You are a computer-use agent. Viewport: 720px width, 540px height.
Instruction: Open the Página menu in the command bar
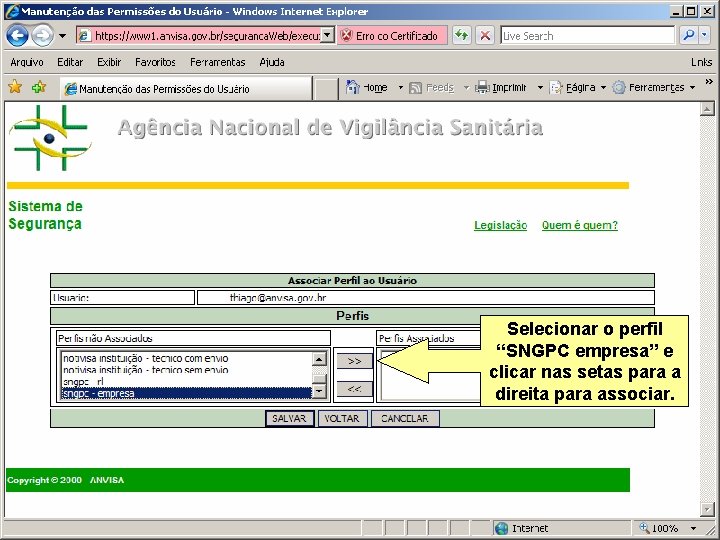578,87
